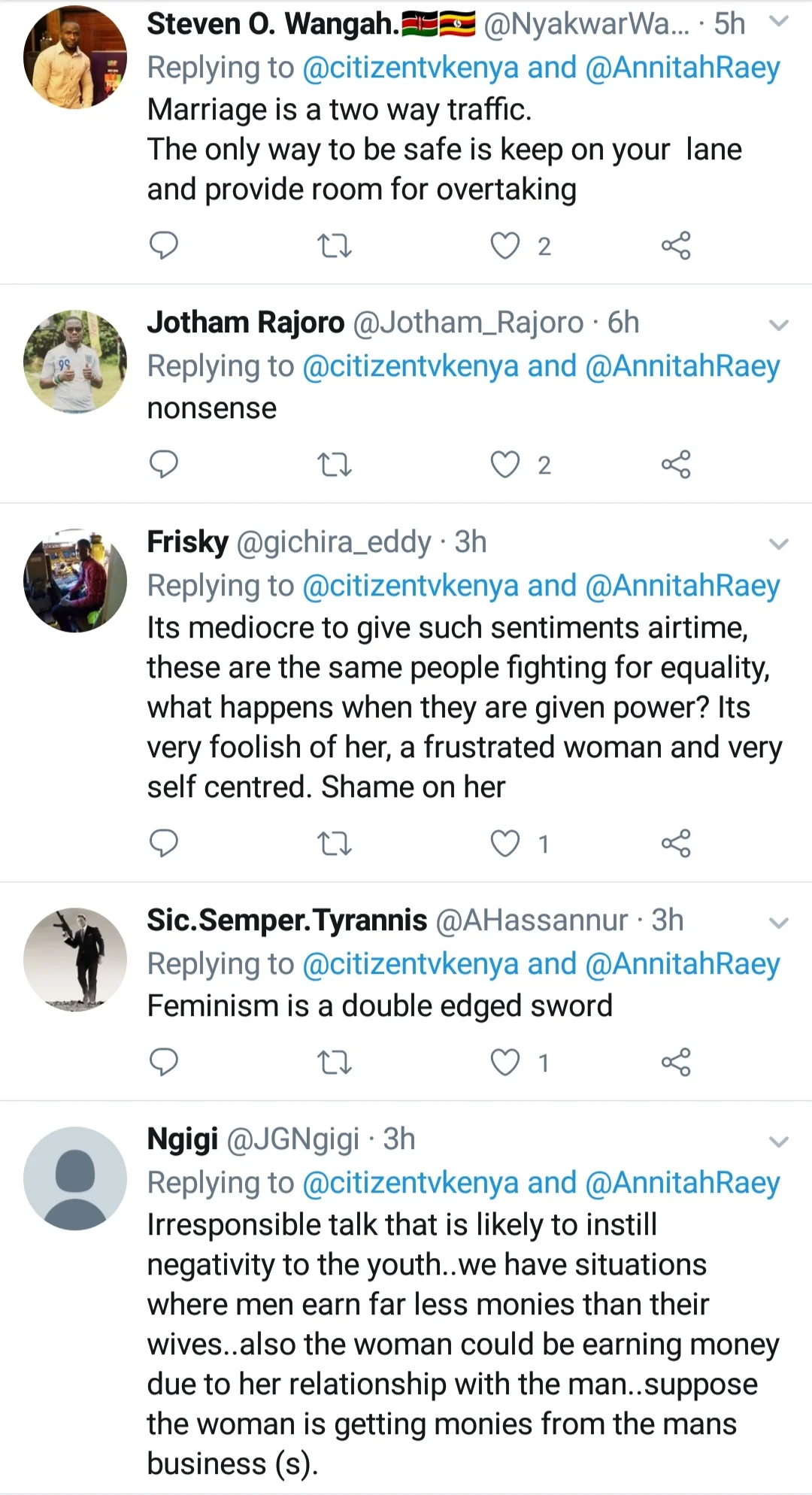Like Jotham Rajoro's "nonsense" tweet

505,465
